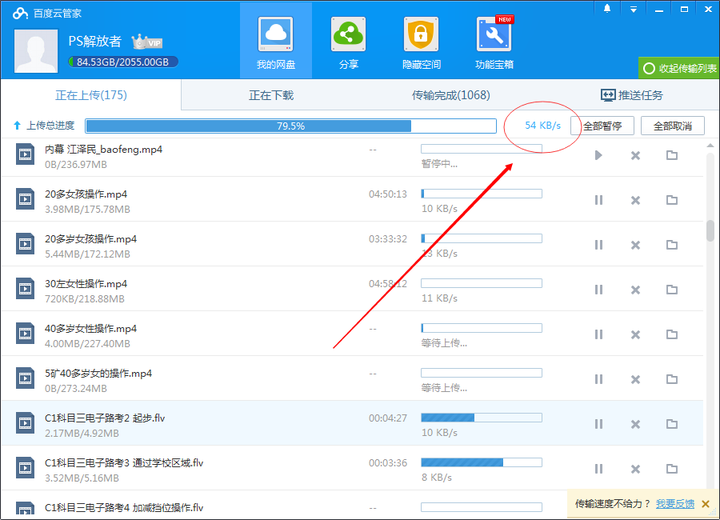Dismiss the 传输速度不给力 notice
The image size is (720, 520).
pos(706,504)
